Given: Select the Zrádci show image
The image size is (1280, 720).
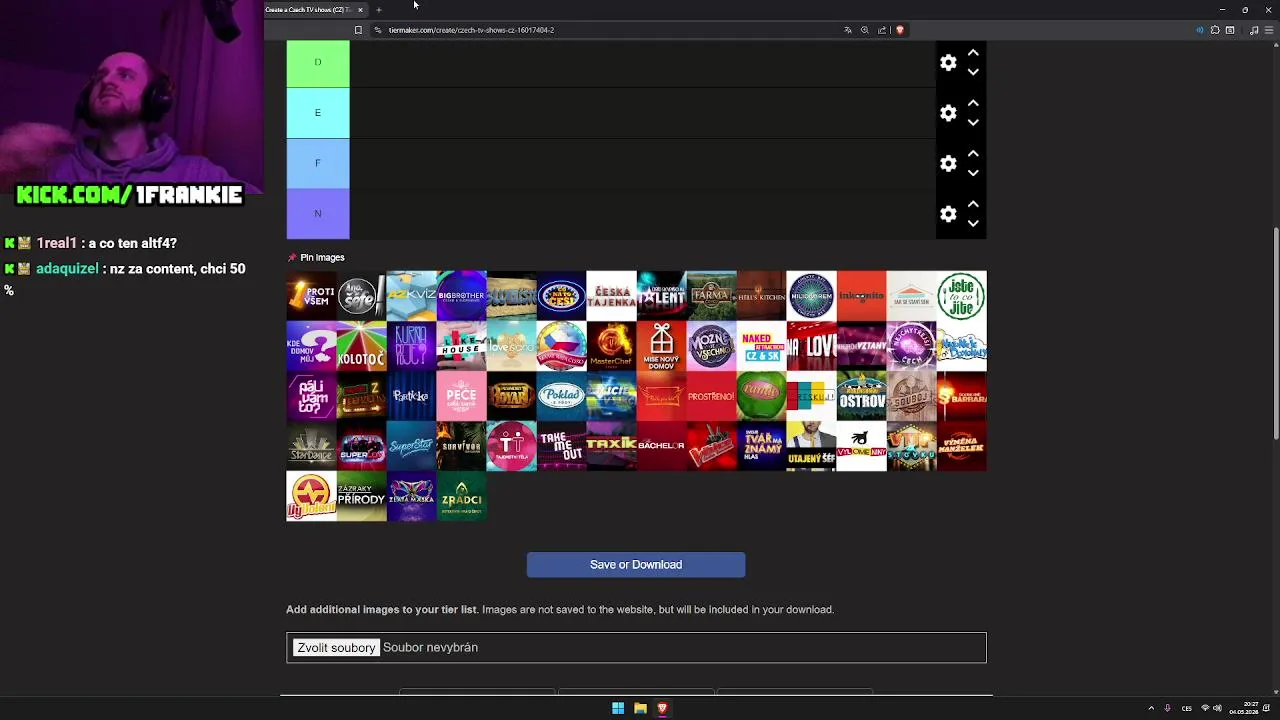Looking at the screenshot, I should [461, 496].
